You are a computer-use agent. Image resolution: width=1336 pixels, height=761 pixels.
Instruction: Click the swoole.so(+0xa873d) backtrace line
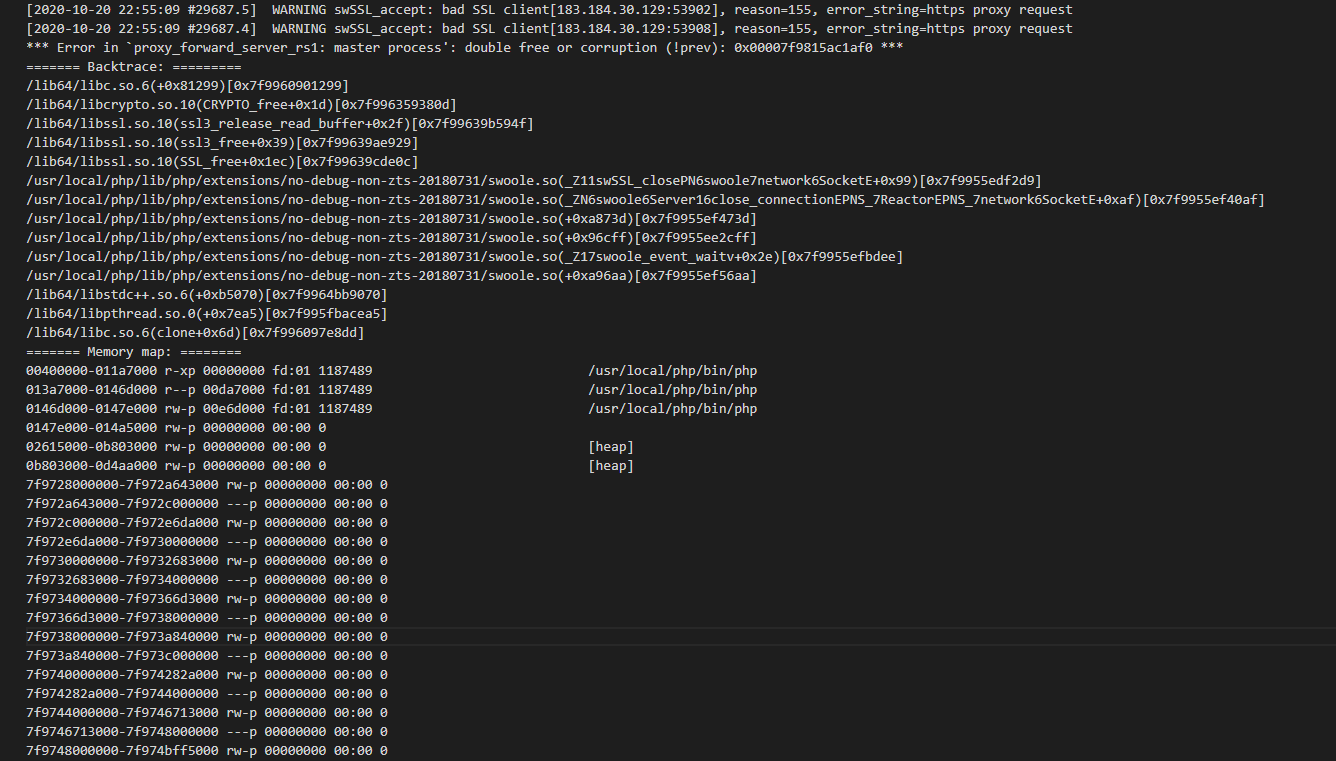(x=391, y=219)
